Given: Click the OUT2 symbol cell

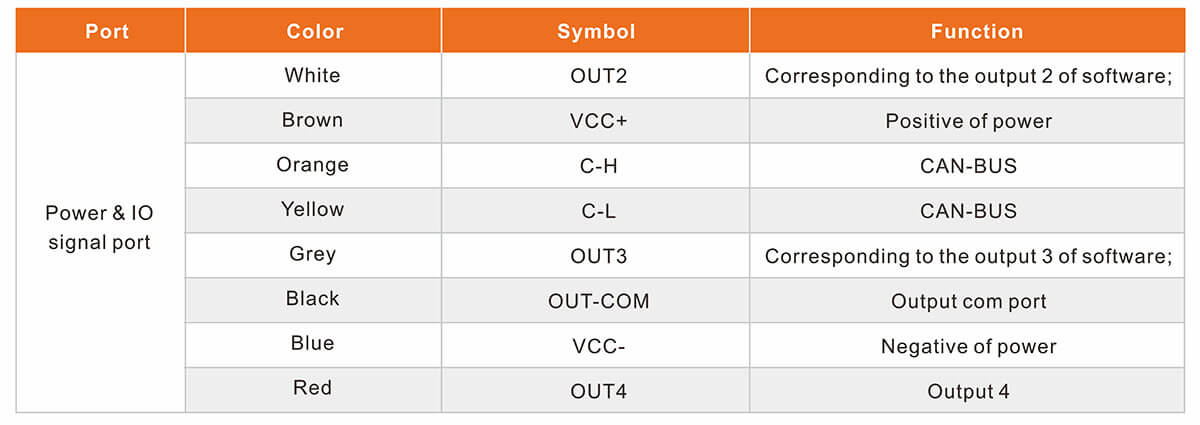Looking at the screenshot, I should coord(598,76).
